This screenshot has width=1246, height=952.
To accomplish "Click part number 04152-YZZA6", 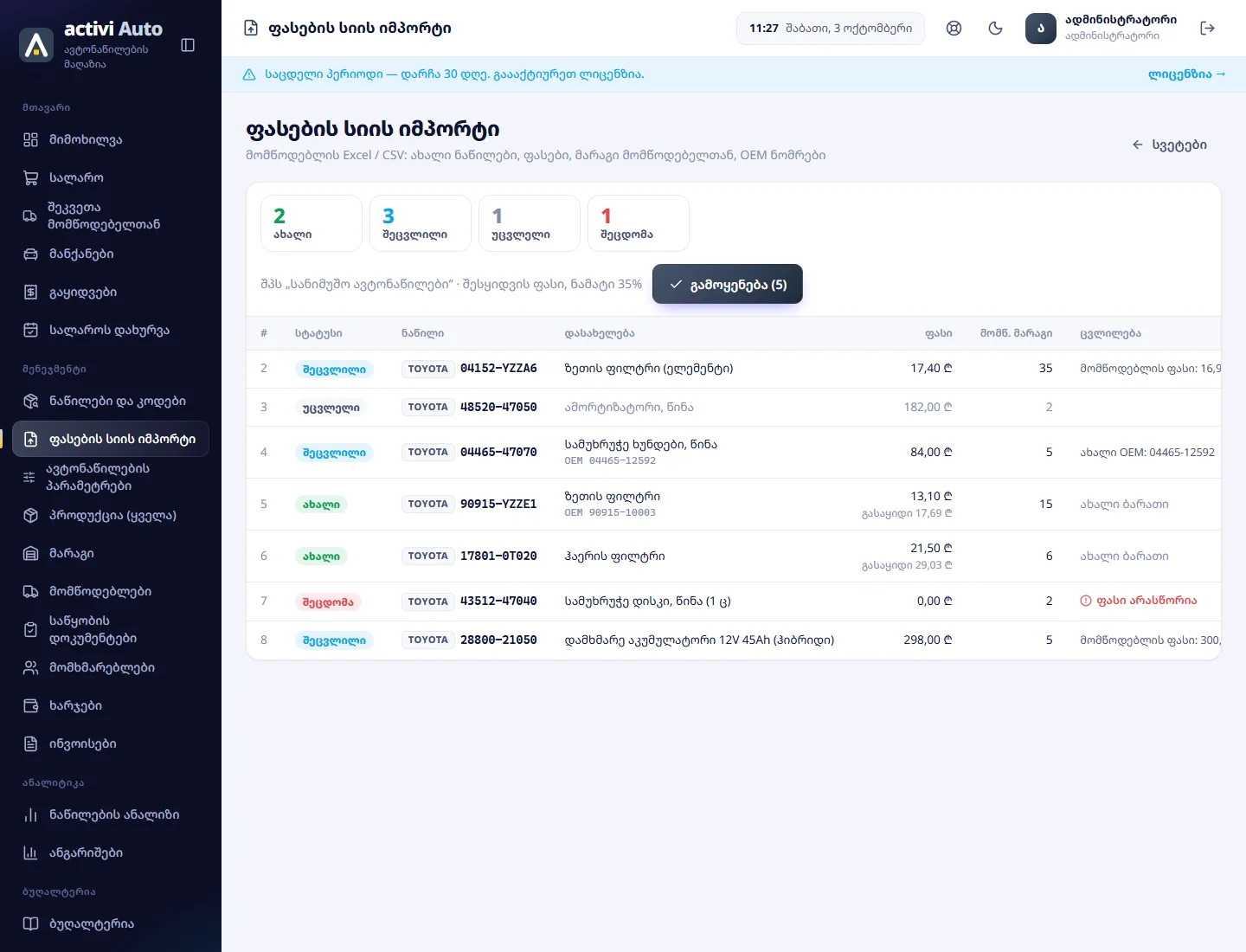I will (498, 369).
